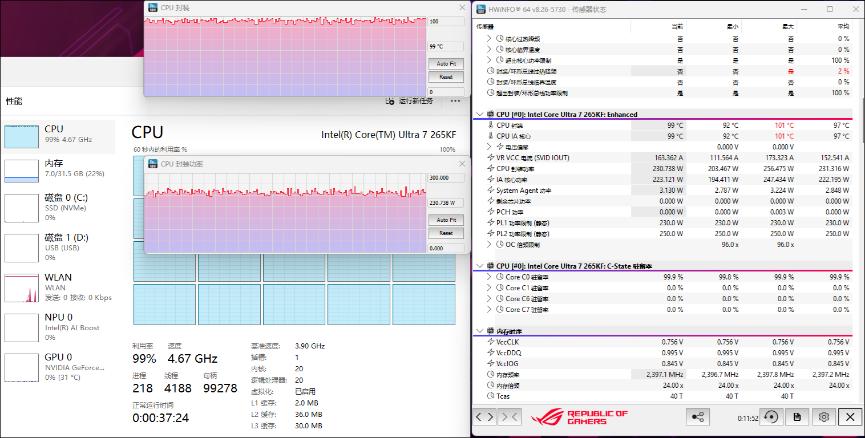865x438 pixels.
Task: Collapse the memory timings sensor group
Action: [479, 331]
